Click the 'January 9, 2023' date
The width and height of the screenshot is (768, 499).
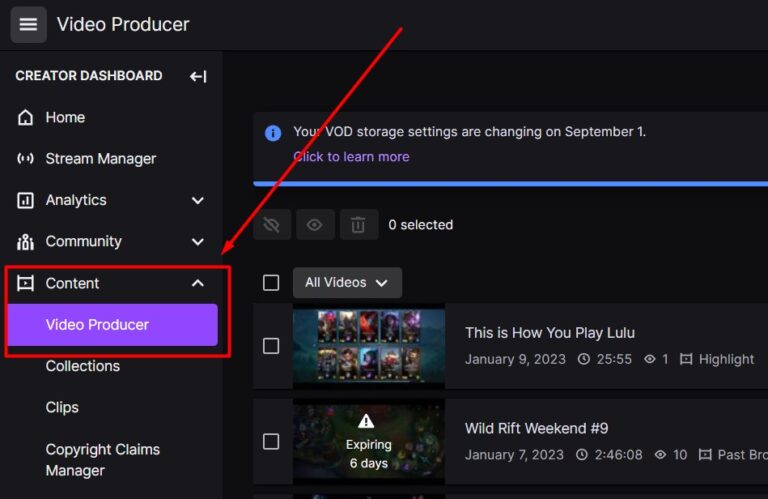(515, 359)
